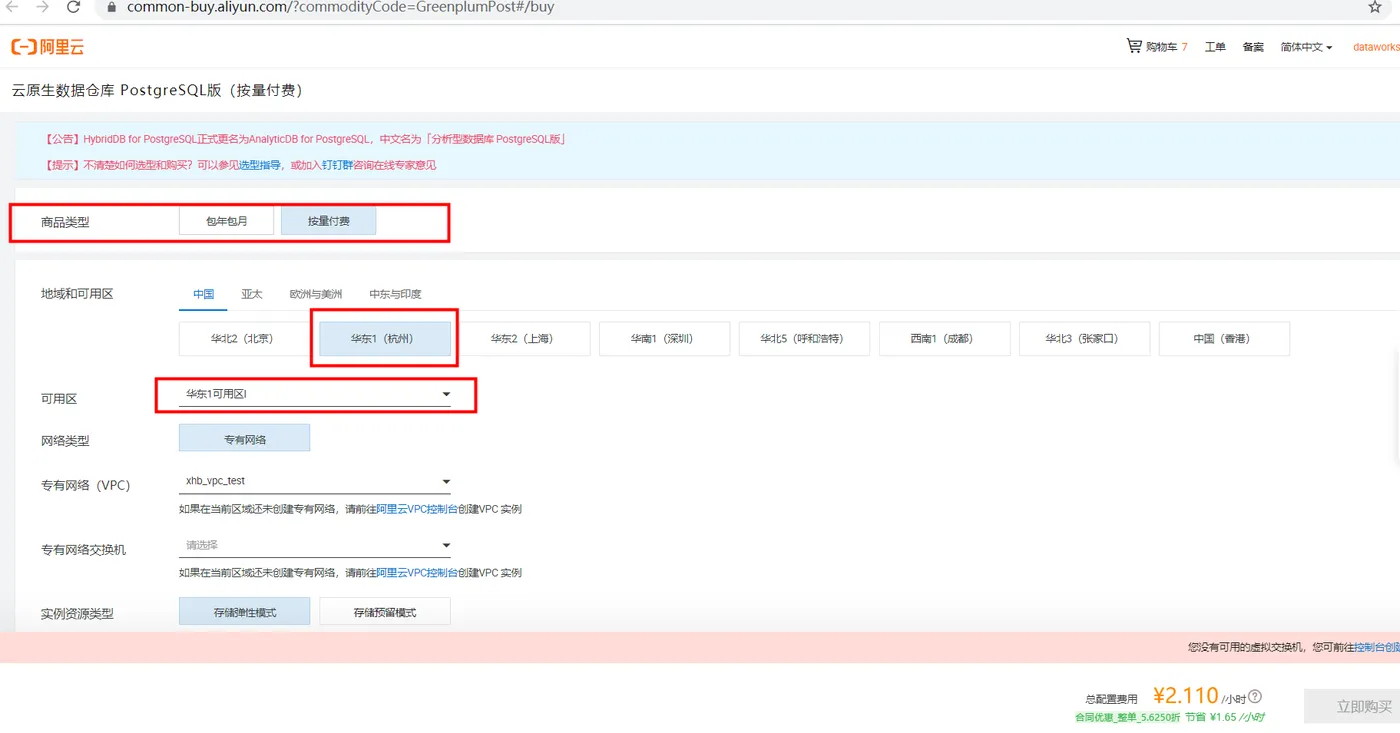Open the 简体中文 language dropdown
1400x733 pixels.
[x=1306, y=47]
